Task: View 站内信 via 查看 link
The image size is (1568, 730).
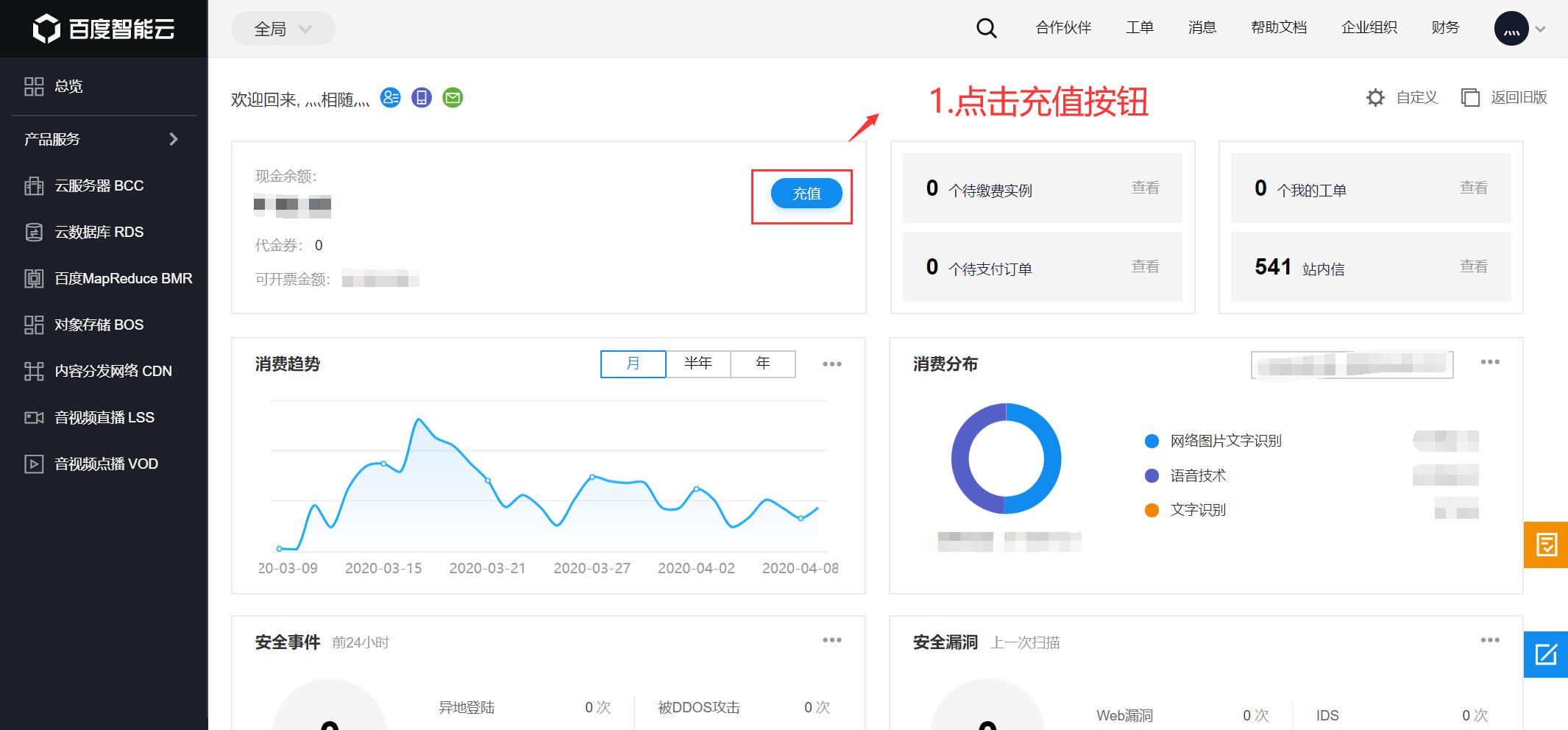Action: point(1473,266)
